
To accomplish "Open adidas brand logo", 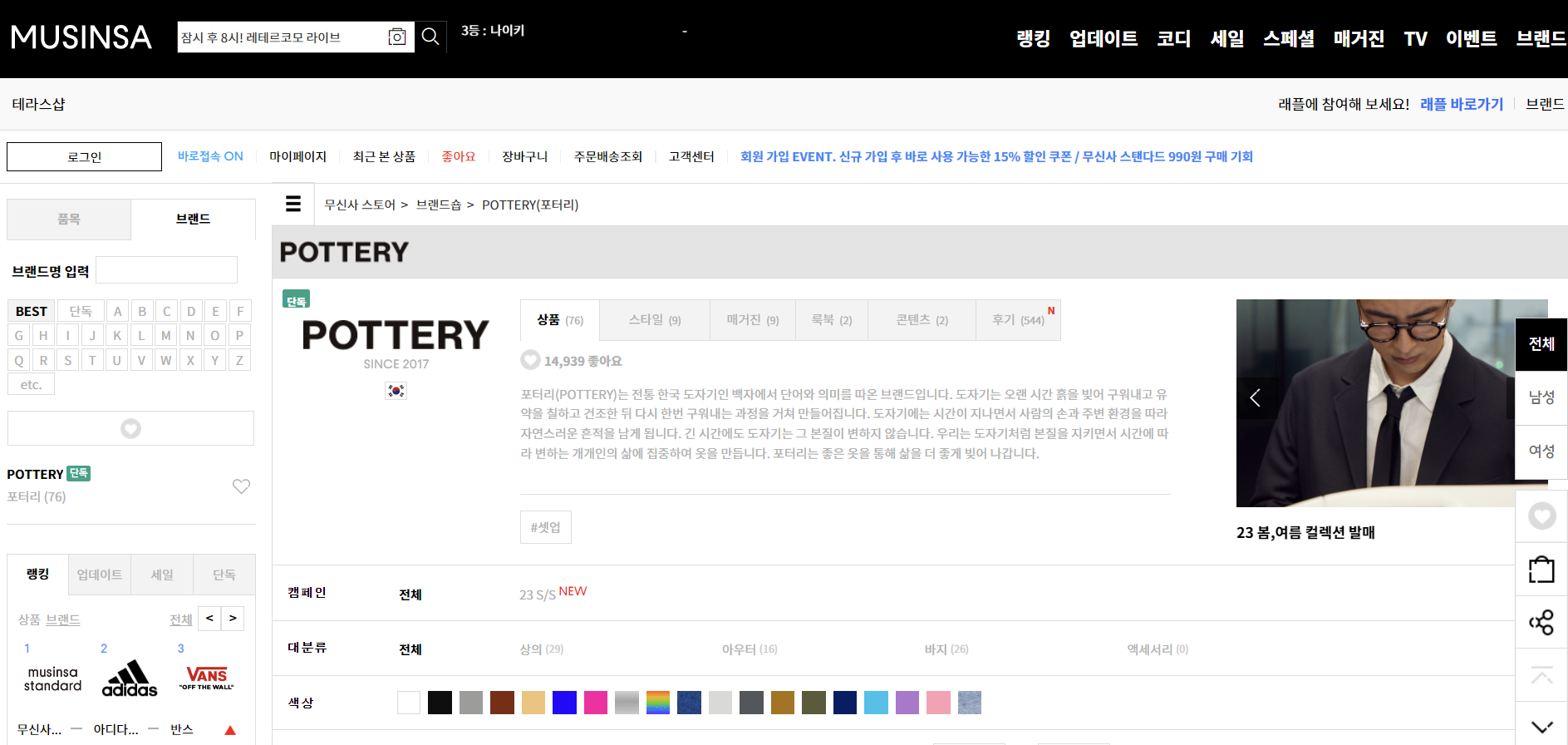I will tap(130, 678).
